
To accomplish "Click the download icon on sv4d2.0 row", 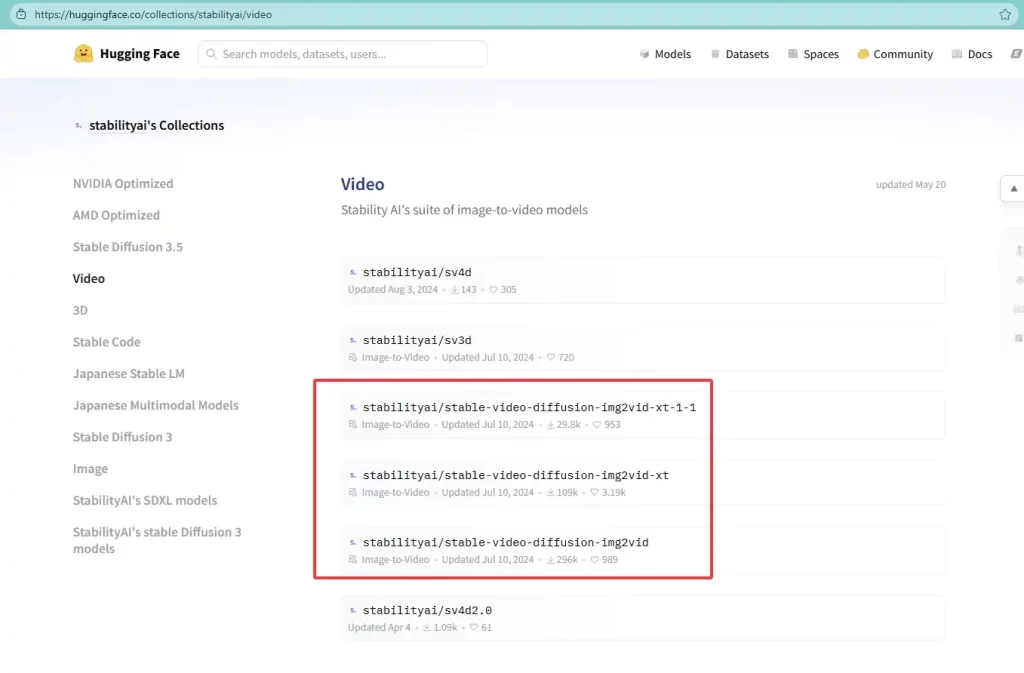I will [426, 628].
